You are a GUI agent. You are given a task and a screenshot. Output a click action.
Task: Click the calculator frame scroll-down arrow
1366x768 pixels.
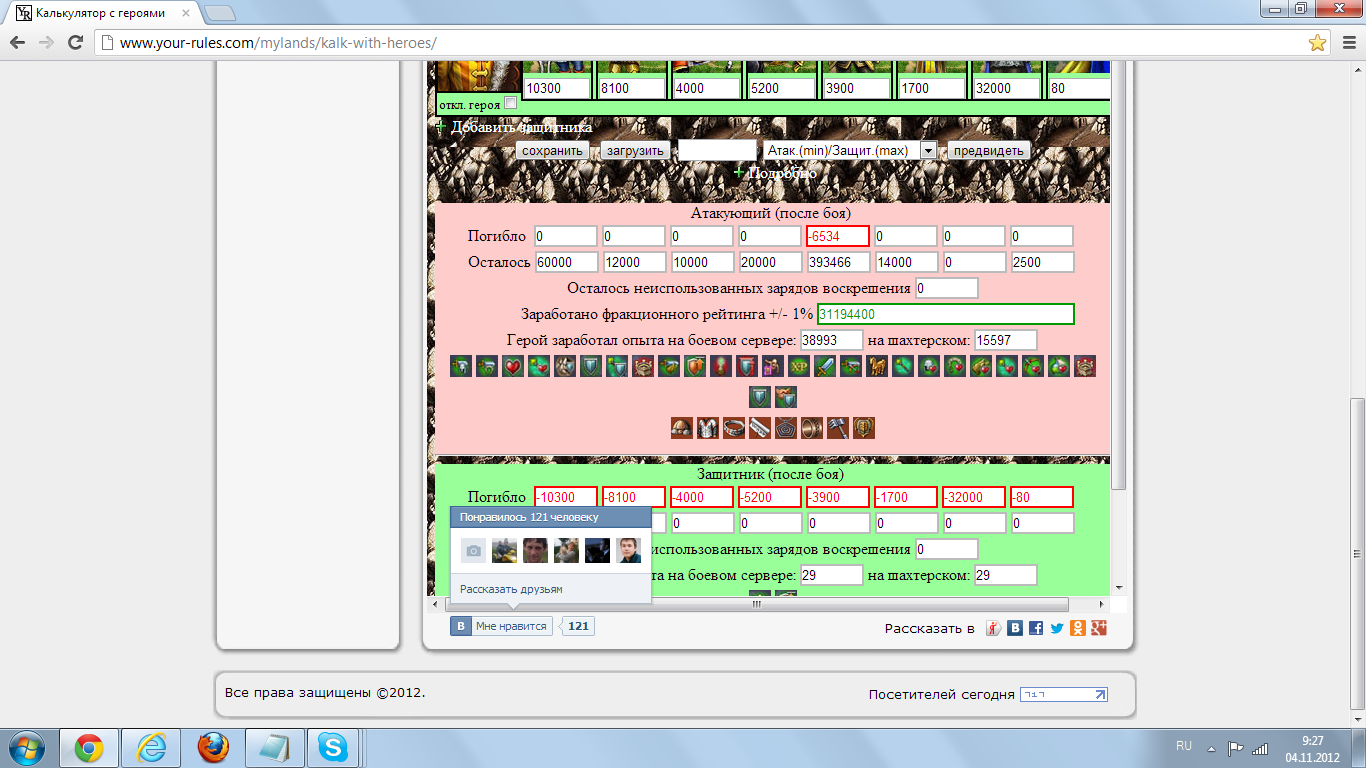1119,587
